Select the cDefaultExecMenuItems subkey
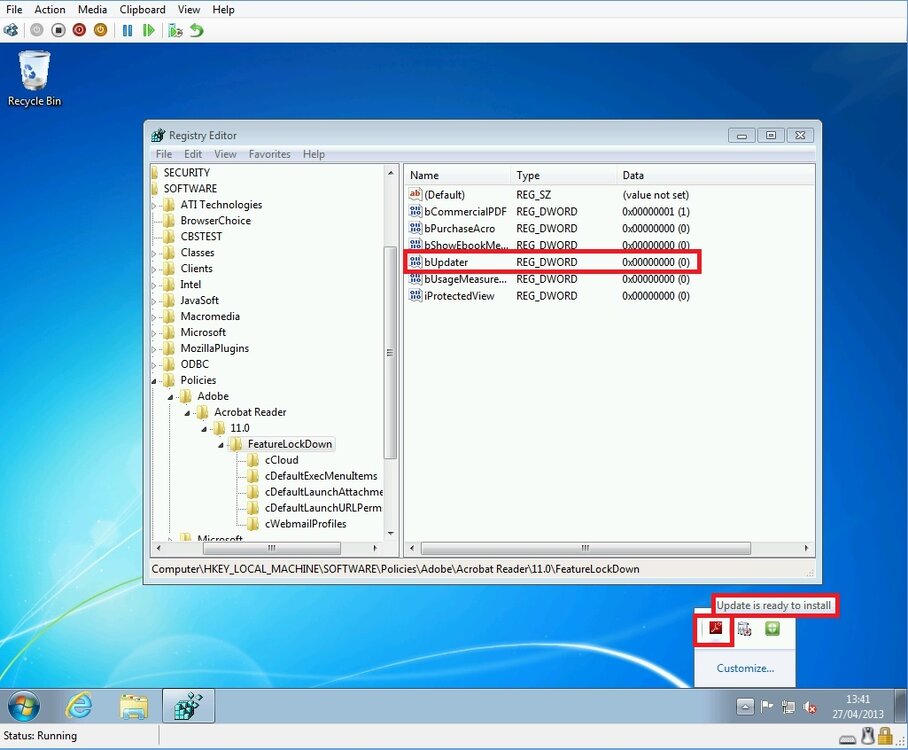This screenshot has width=908, height=750. (x=321, y=476)
